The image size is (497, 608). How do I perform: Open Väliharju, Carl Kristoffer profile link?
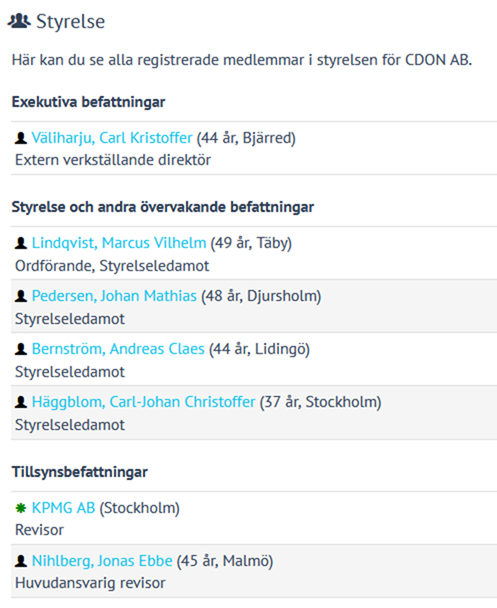pos(112,138)
